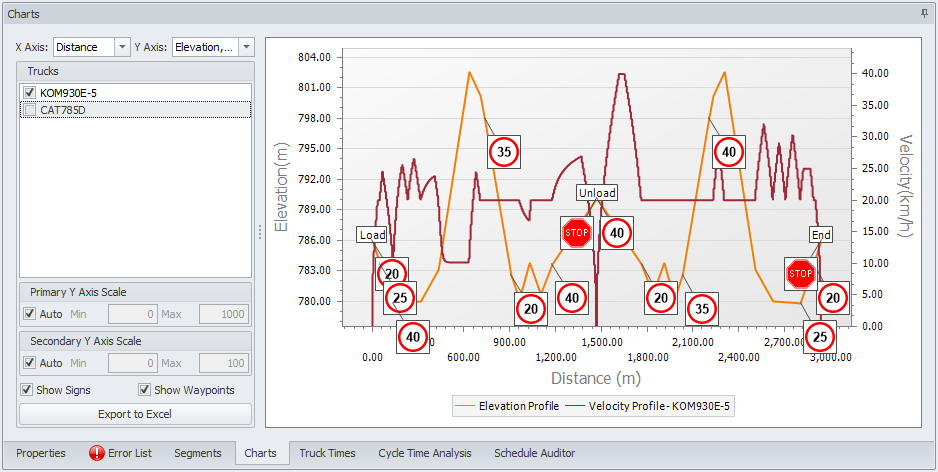
Task: Expand the Y Axis Elevation dropdown
Action: (x=246, y=47)
